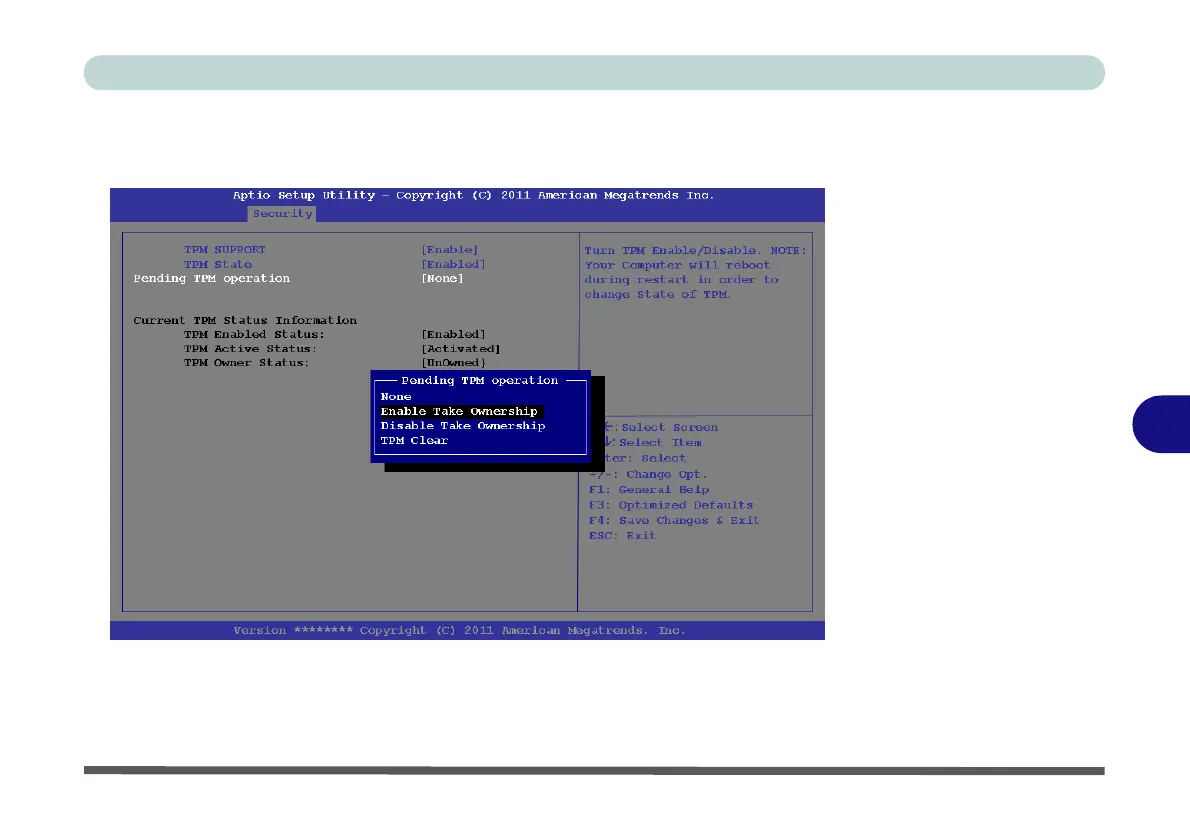The width and height of the screenshot is (1190, 838).
Task: Click F3: Optimized Defaults hint
Action: [x=671, y=505]
